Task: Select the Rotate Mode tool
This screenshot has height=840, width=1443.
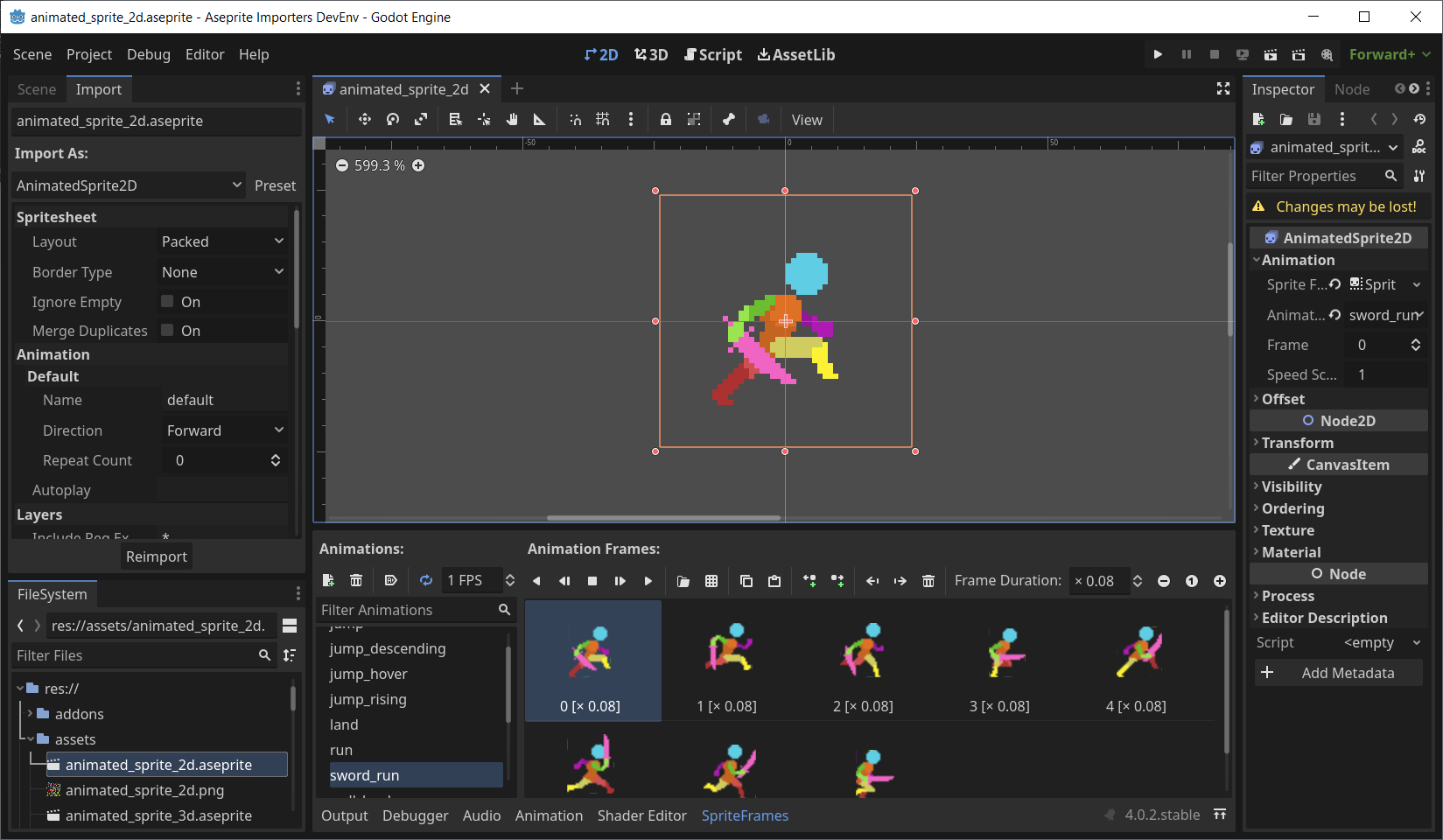Action: [x=393, y=120]
